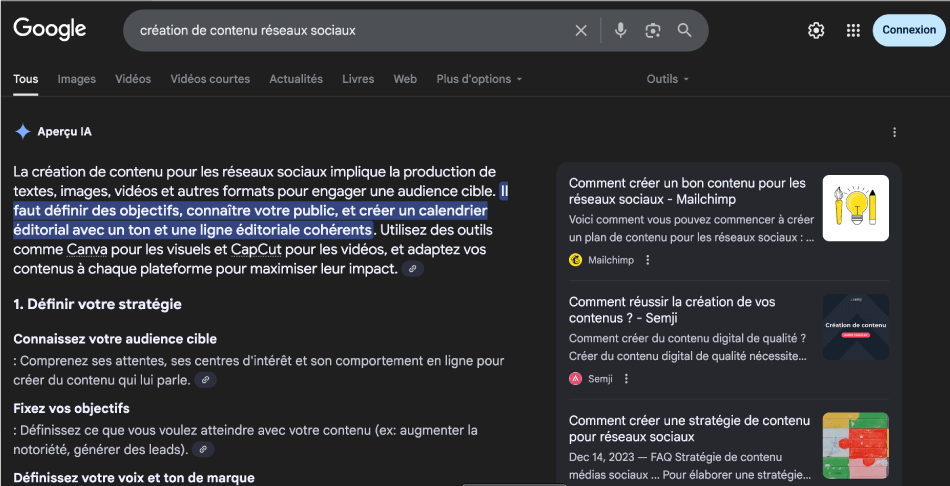Open 'Comment créer une stratégie de contenu' link
This screenshot has height=486, width=950.
(689, 428)
